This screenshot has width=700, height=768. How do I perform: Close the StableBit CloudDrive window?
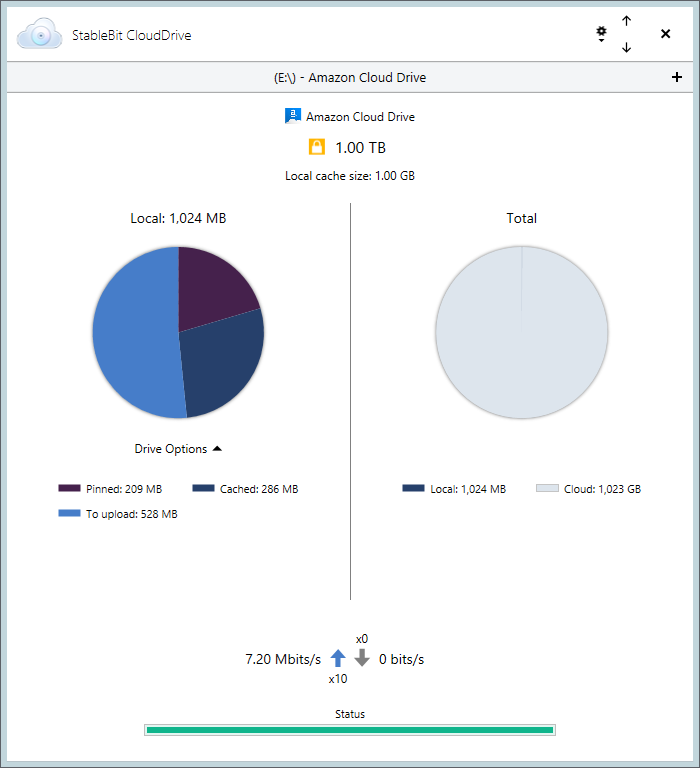pyautogui.click(x=665, y=34)
